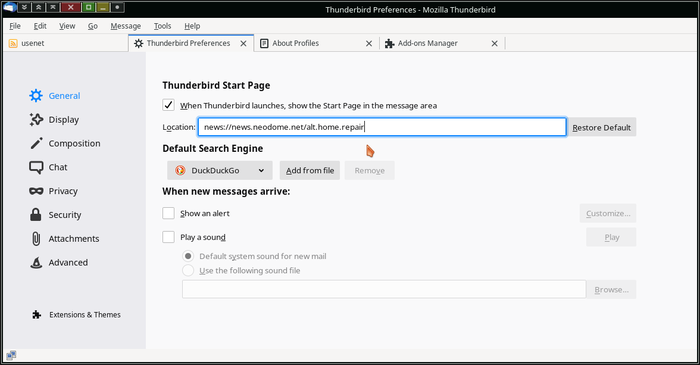700x365 pixels.
Task: Switch to the usenet tab
Action: coord(66,43)
